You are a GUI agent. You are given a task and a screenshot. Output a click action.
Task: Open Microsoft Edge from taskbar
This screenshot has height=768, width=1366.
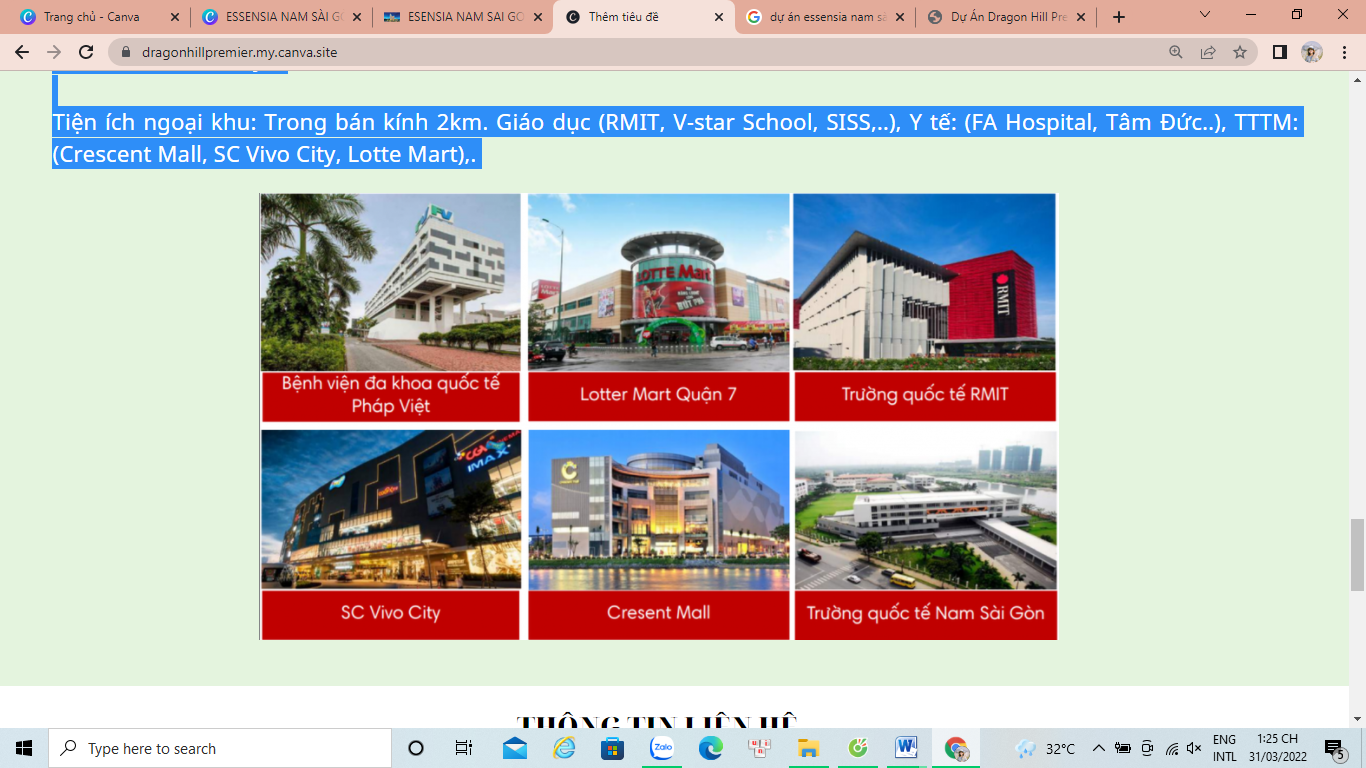pyautogui.click(x=710, y=748)
